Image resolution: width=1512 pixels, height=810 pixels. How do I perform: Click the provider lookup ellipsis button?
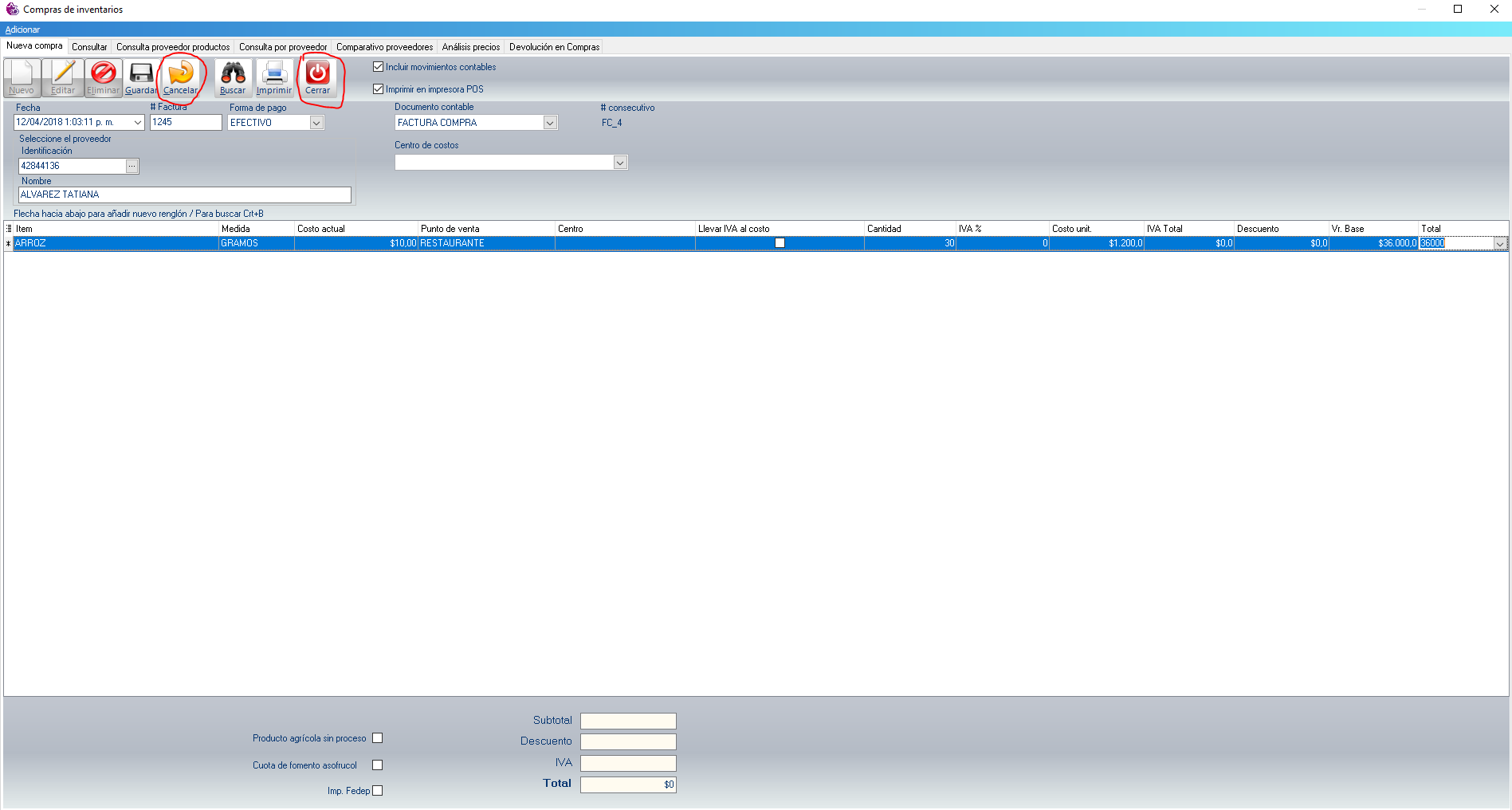click(132, 166)
